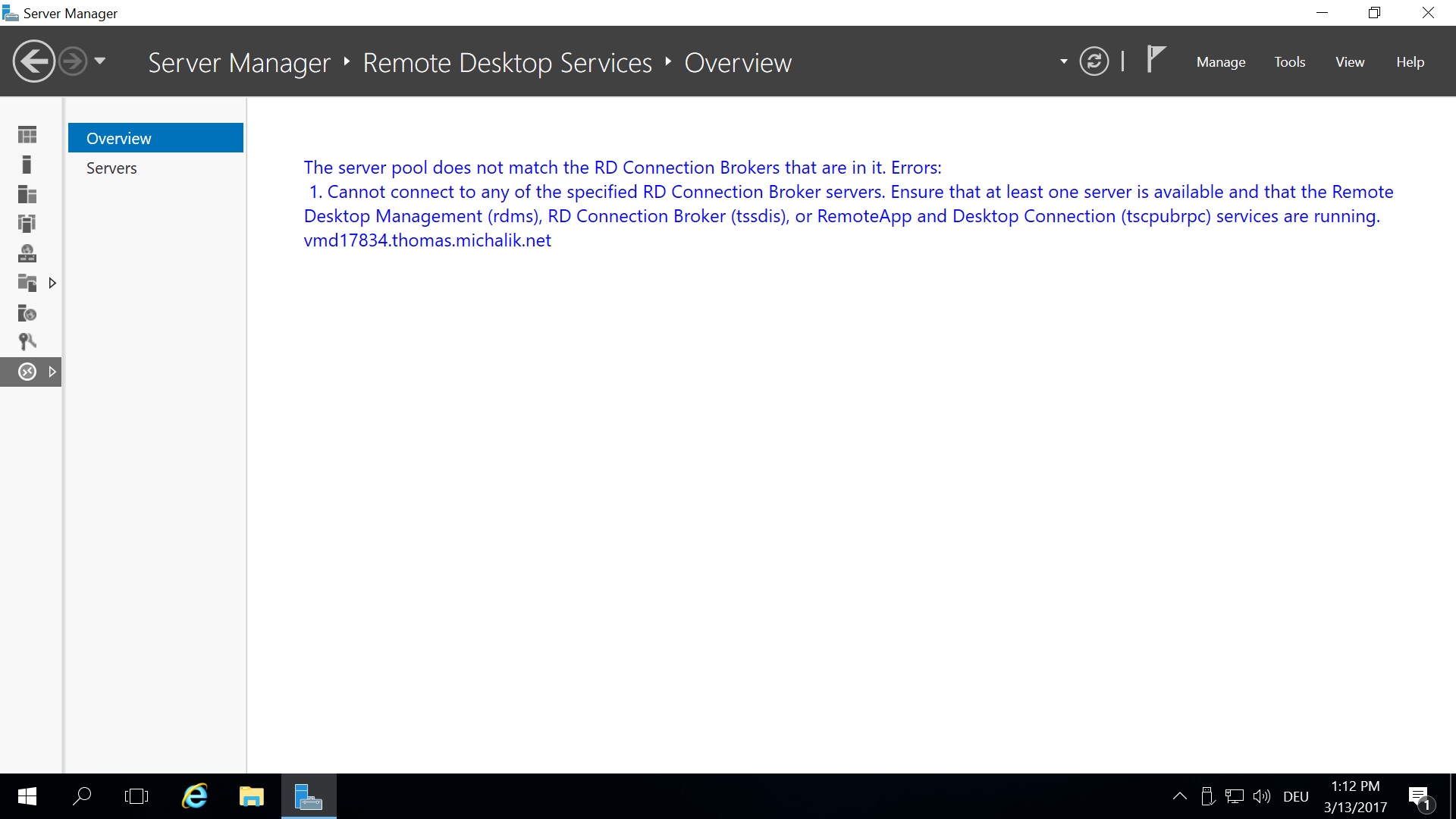
Task: Open navigation history dropdown arrow
Action: [x=100, y=61]
